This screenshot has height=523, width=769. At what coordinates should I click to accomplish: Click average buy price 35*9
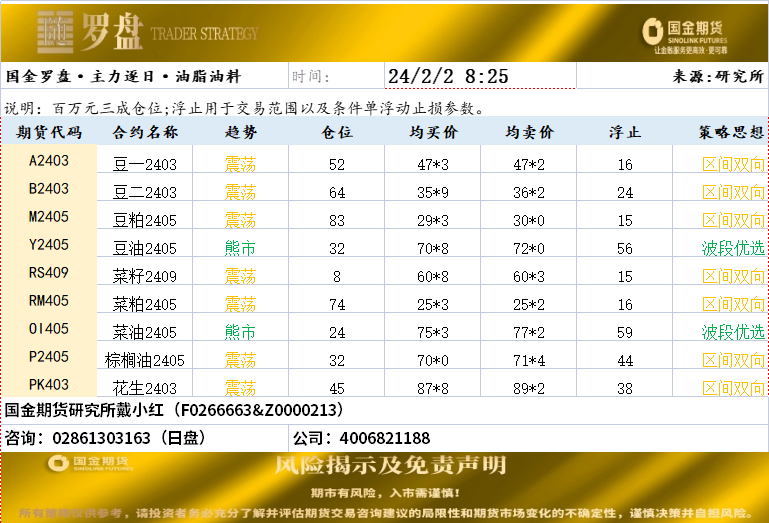coord(433,192)
